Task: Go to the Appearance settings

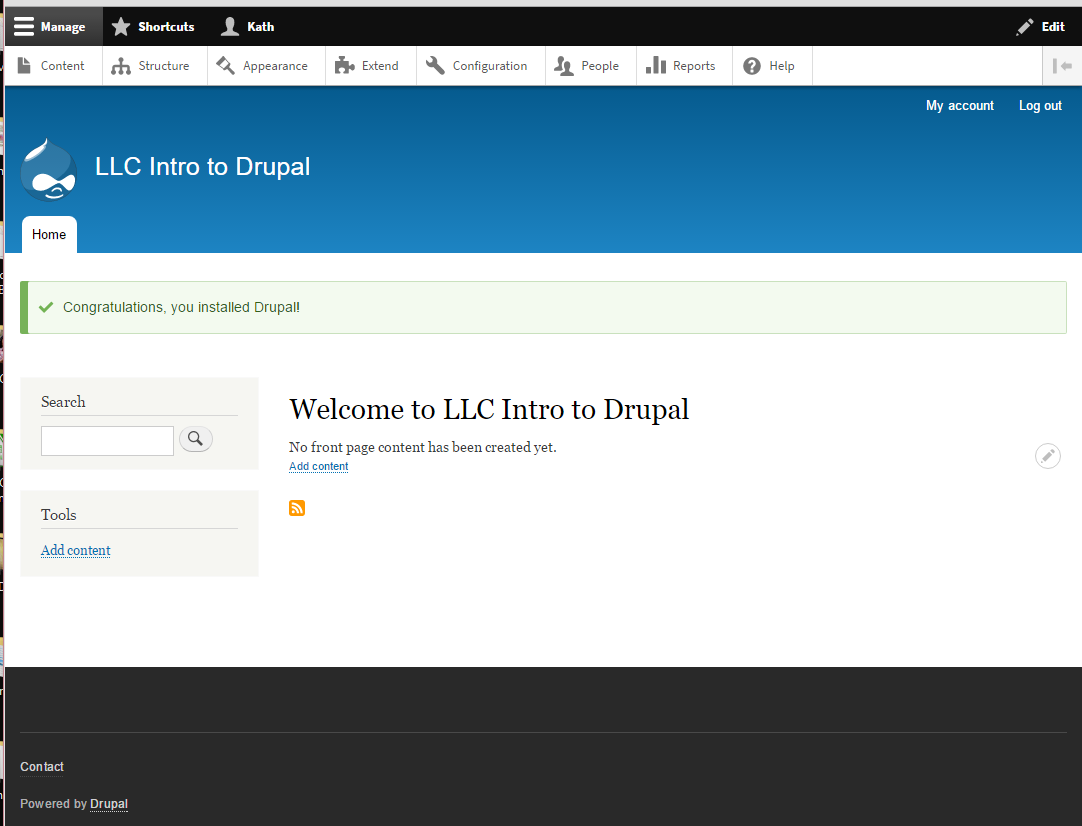Action: click(266, 66)
